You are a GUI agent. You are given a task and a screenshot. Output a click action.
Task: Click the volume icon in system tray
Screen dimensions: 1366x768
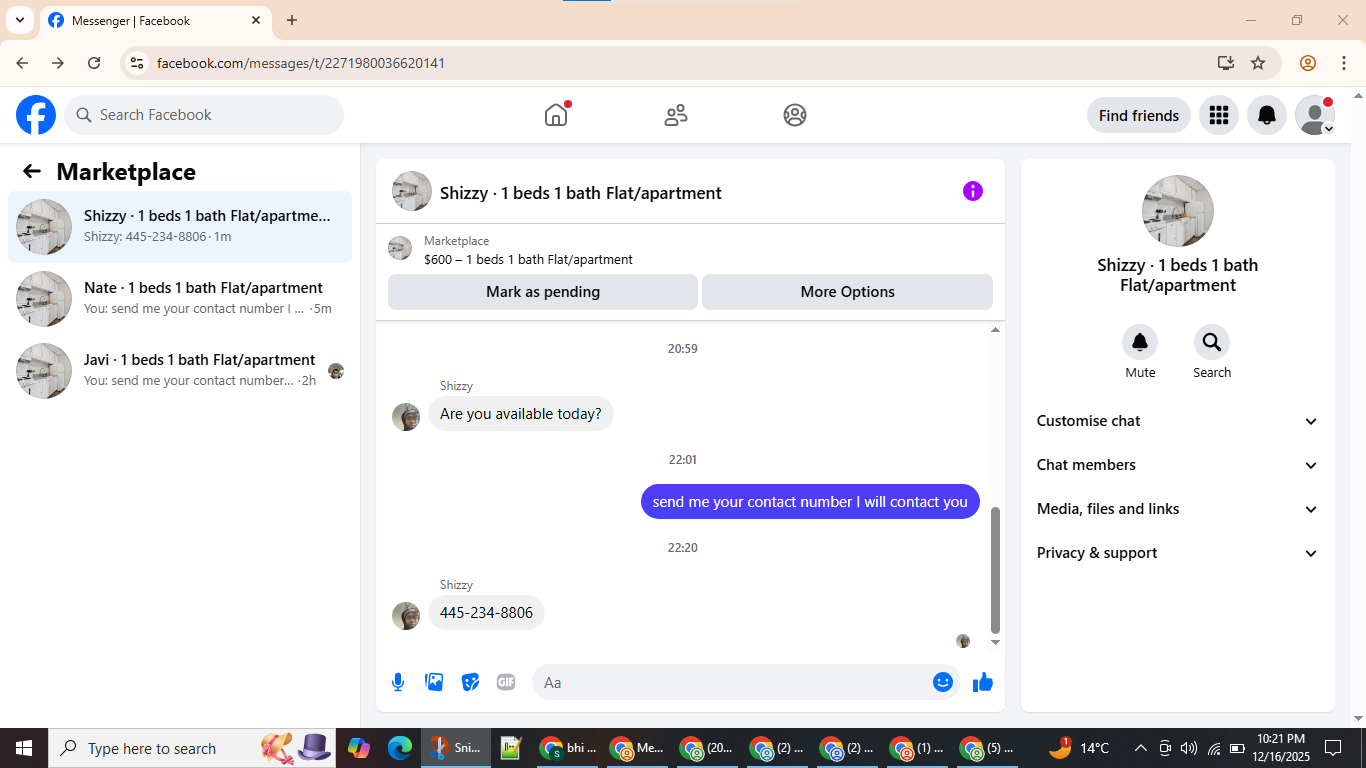[x=1189, y=748]
